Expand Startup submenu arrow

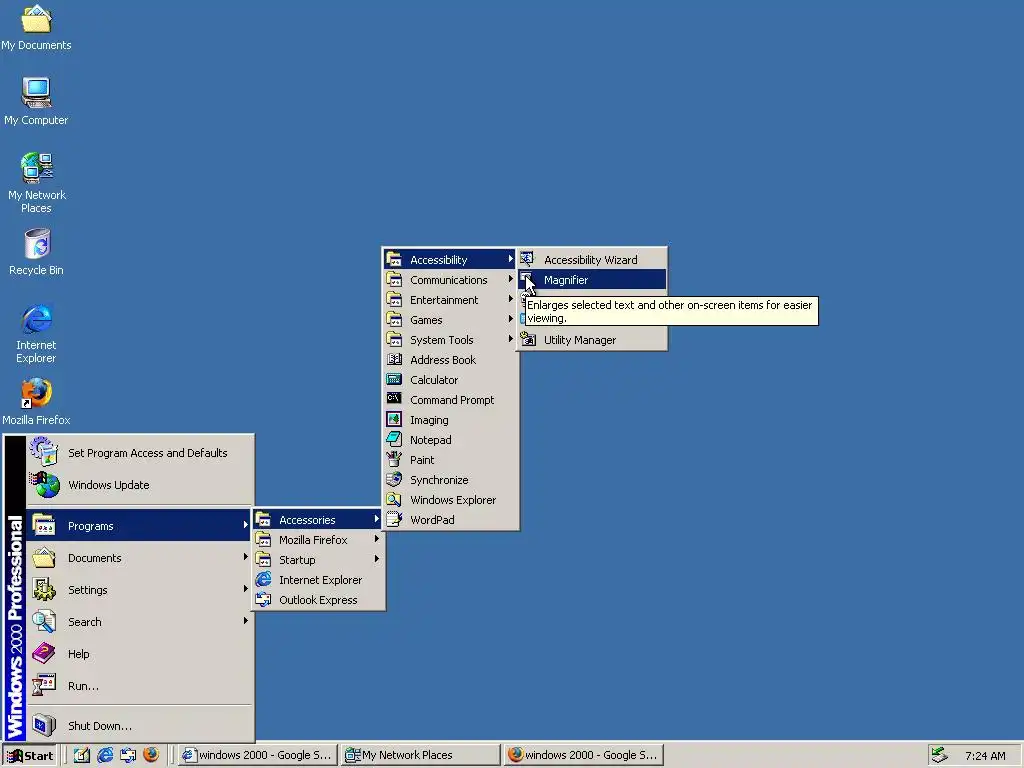tap(377, 560)
